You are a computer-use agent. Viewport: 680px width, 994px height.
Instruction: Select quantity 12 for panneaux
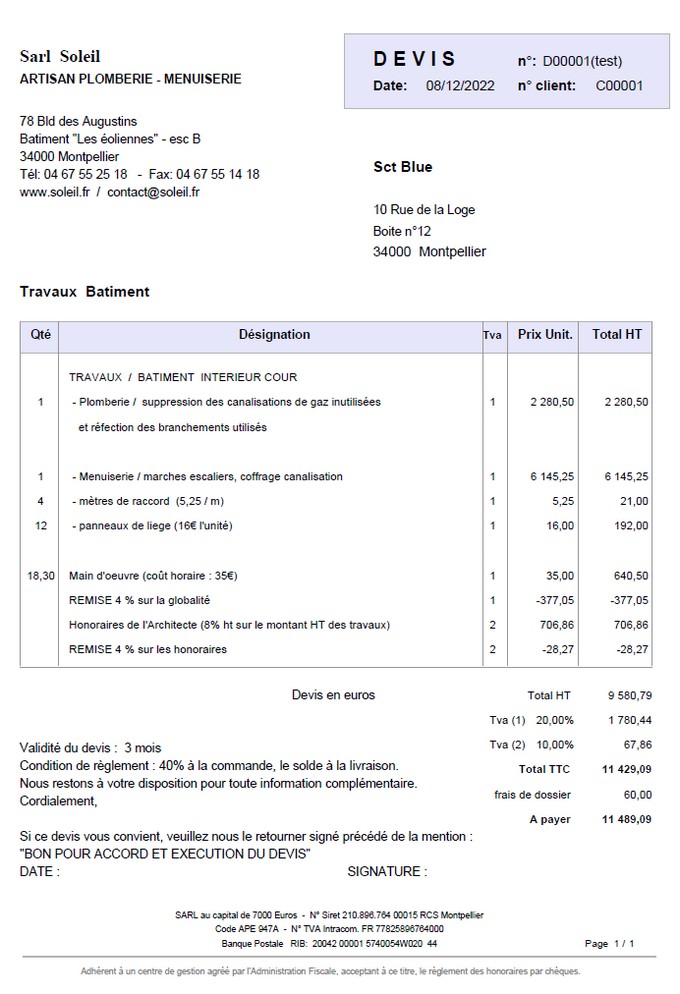click(41, 526)
